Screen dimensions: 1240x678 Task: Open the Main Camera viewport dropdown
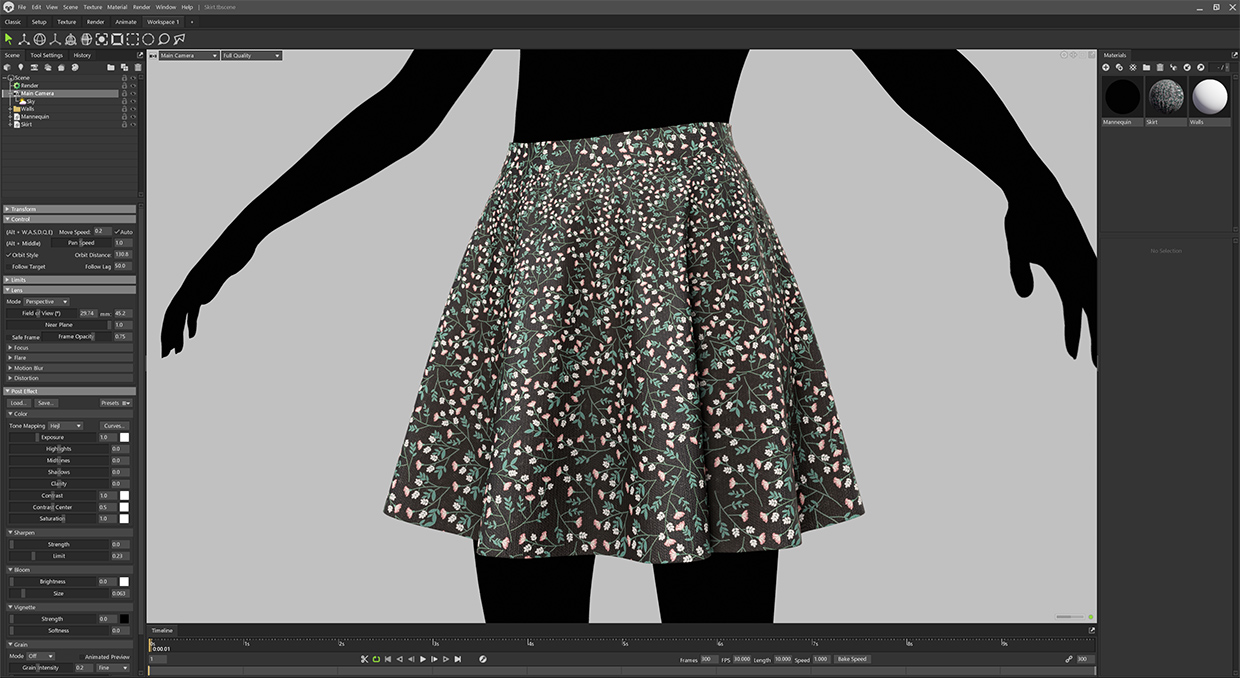tap(188, 56)
